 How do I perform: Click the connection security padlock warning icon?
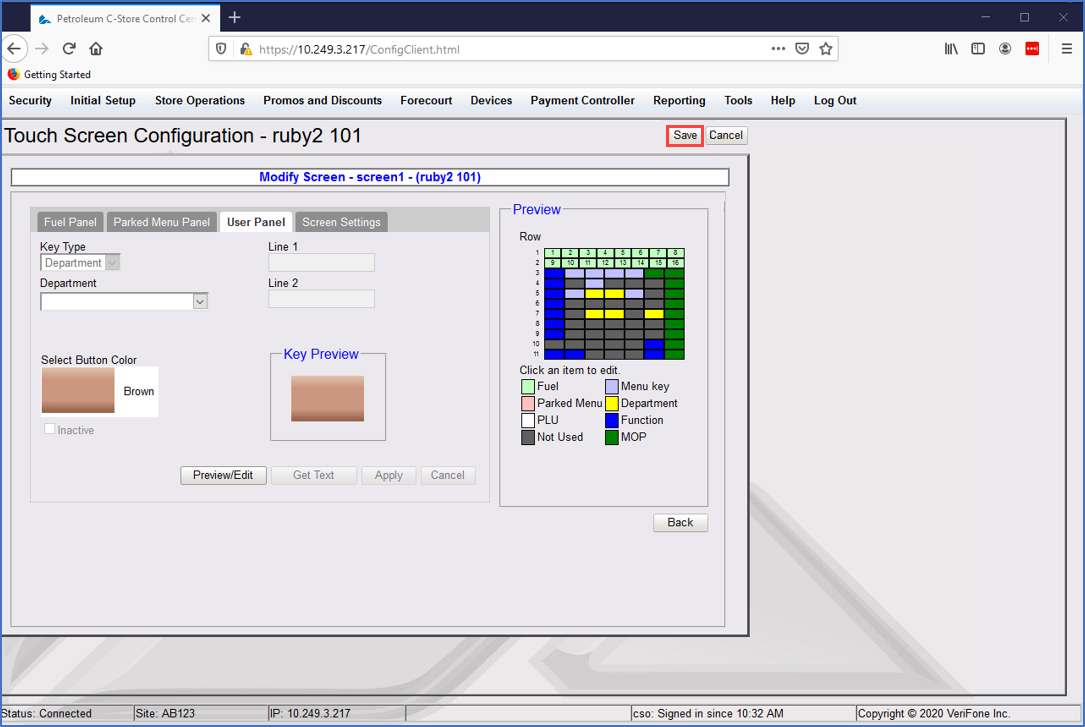[x=246, y=49]
